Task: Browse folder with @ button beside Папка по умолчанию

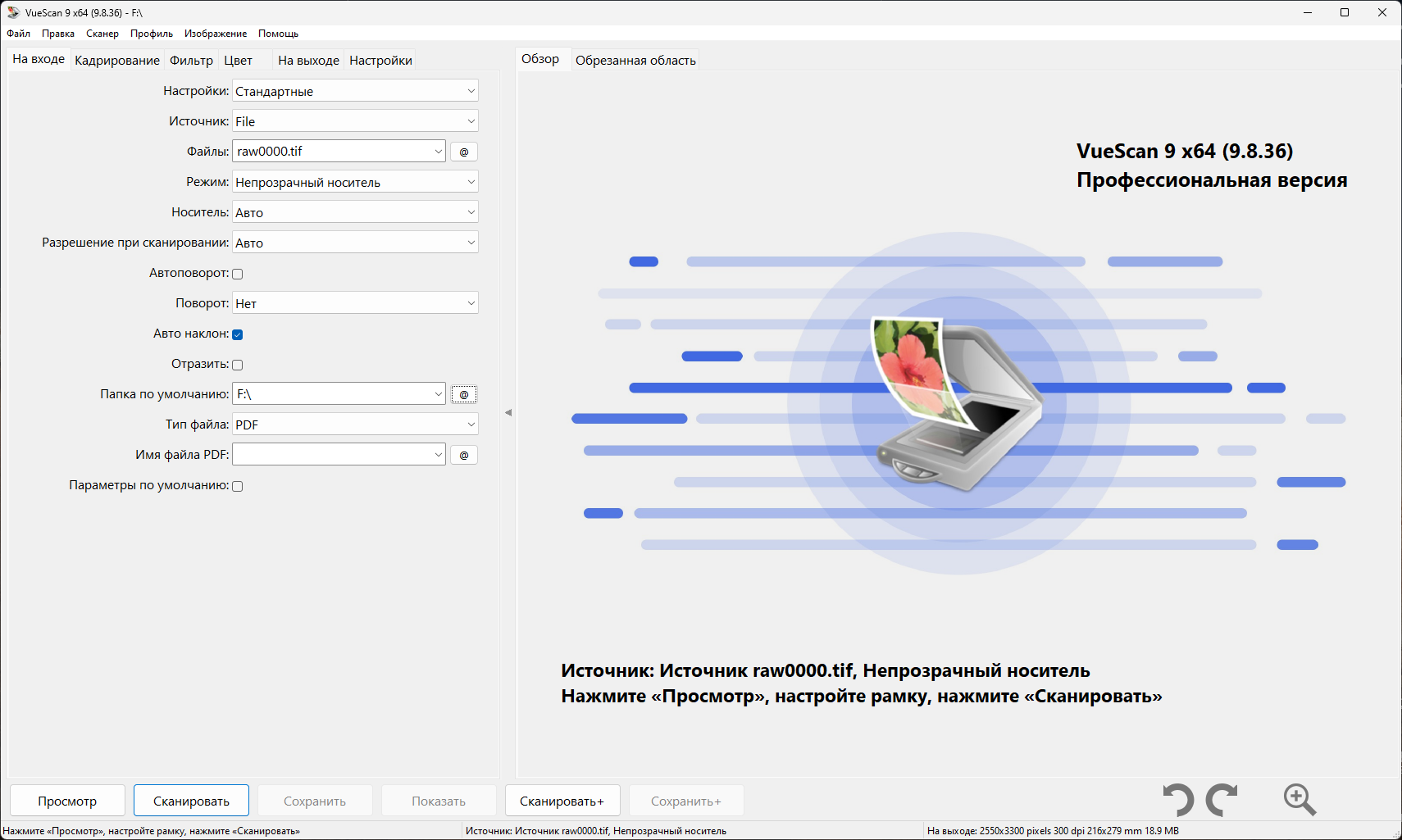Action: (x=464, y=394)
